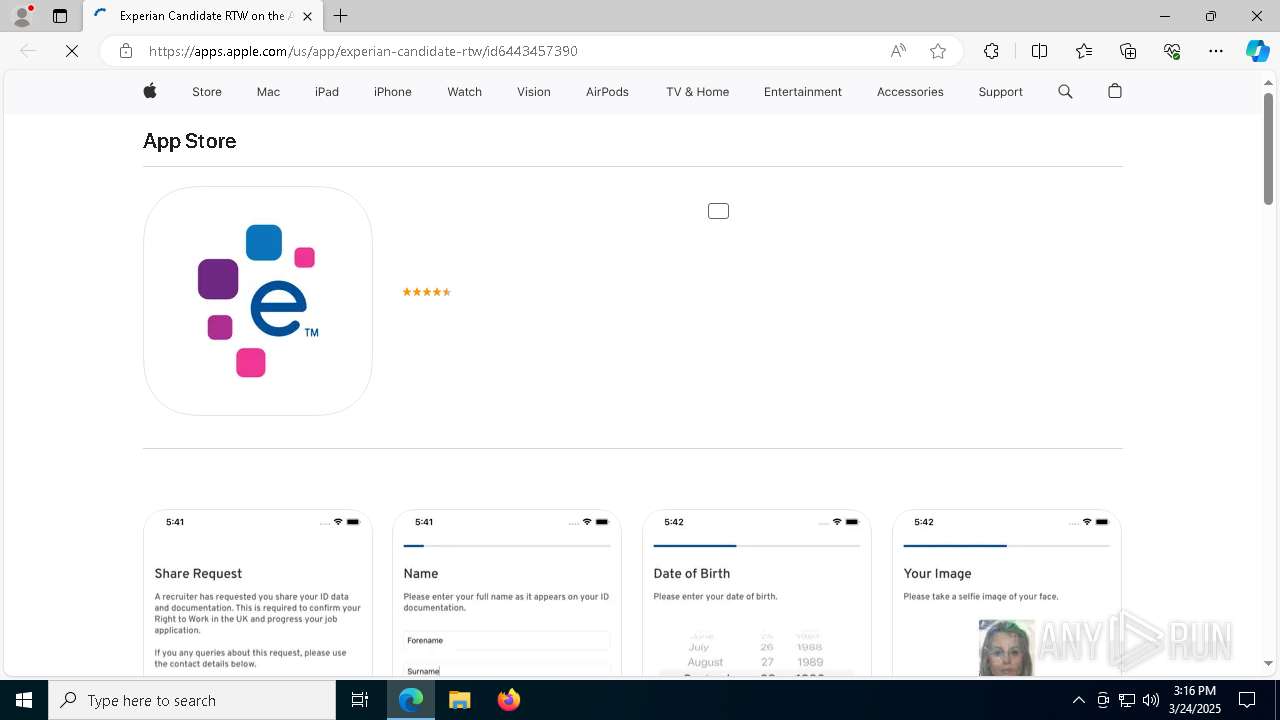The height and width of the screenshot is (720, 1280).
Task: Open Support menu item
Action: click(x=1000, y=91)
